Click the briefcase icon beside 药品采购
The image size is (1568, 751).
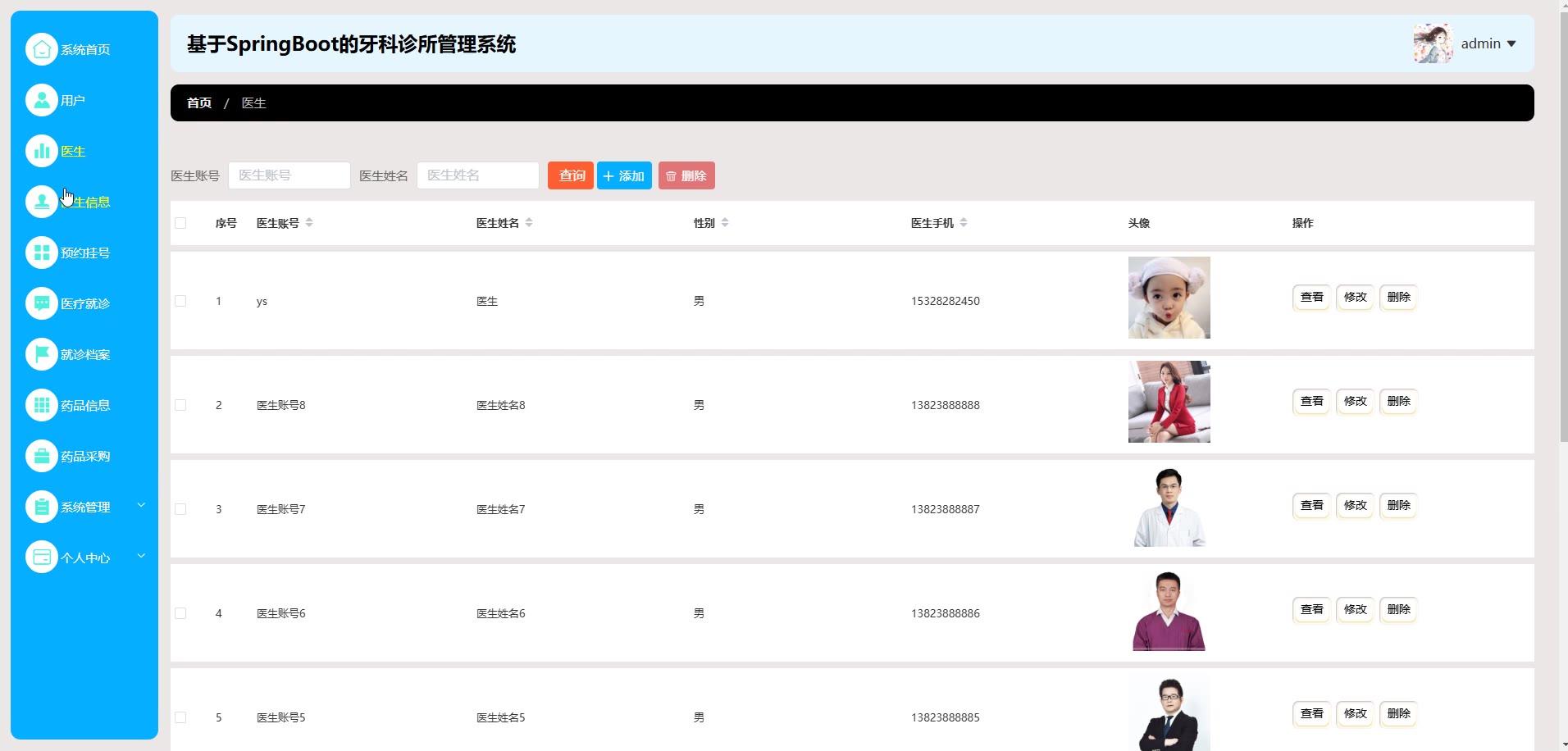tap(41, 456)
